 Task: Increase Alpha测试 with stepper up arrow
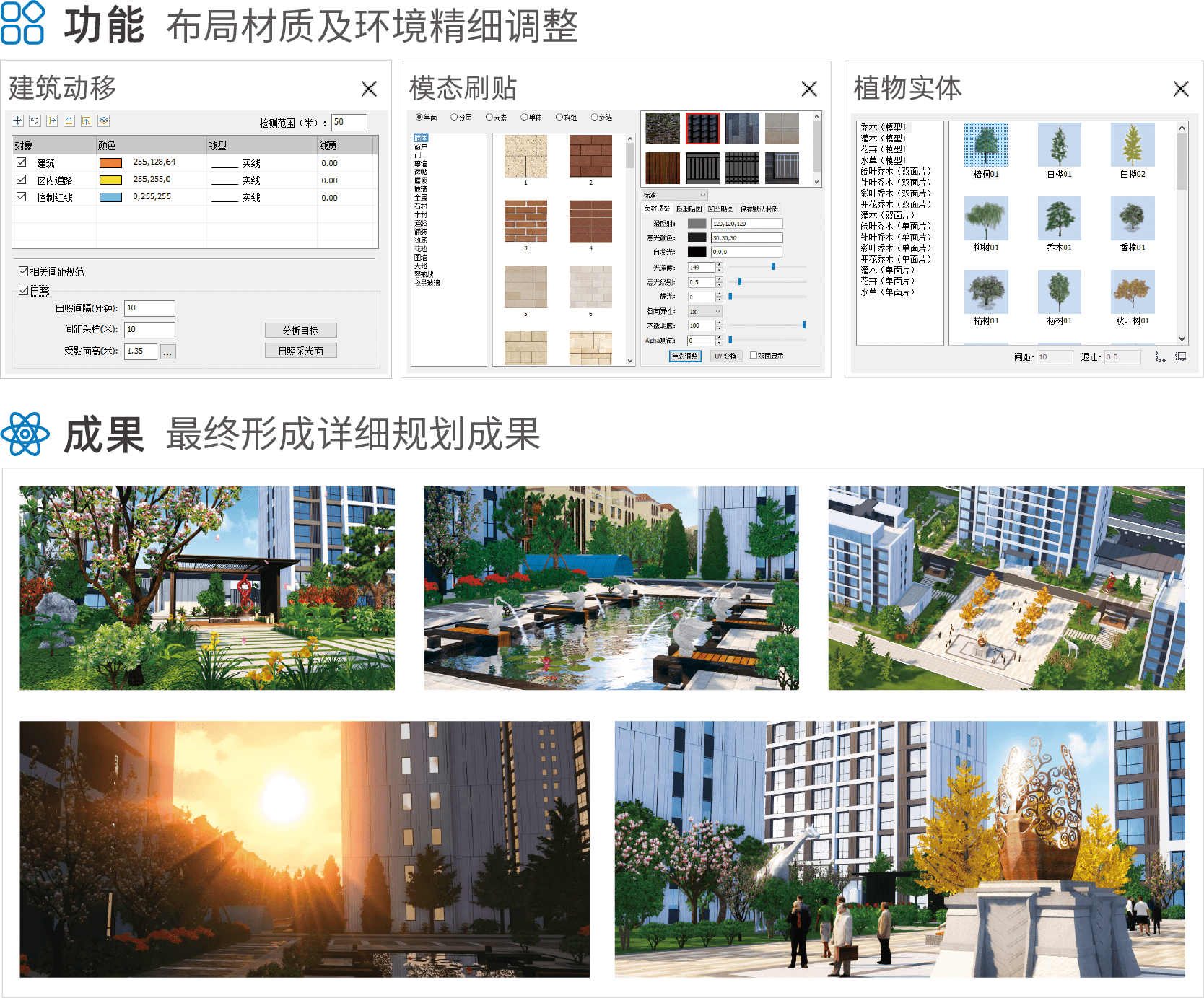pyautogui.click(x=719, y=337)
